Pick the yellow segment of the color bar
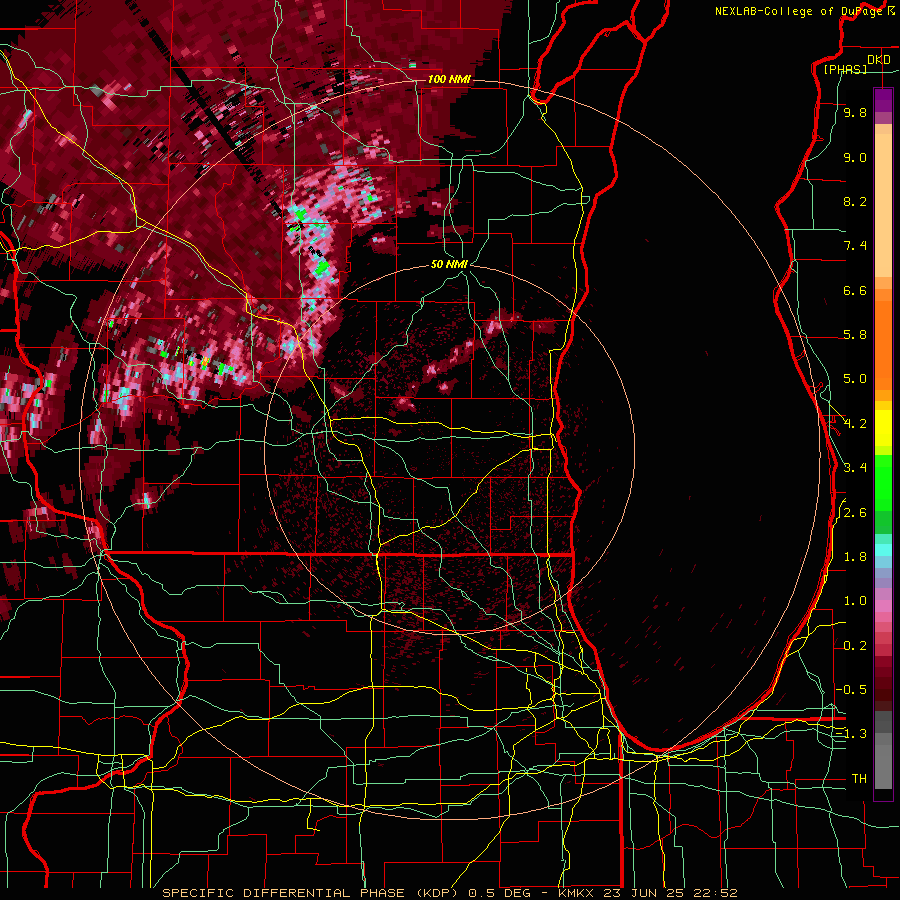900x900 pixels. [883, 428]
